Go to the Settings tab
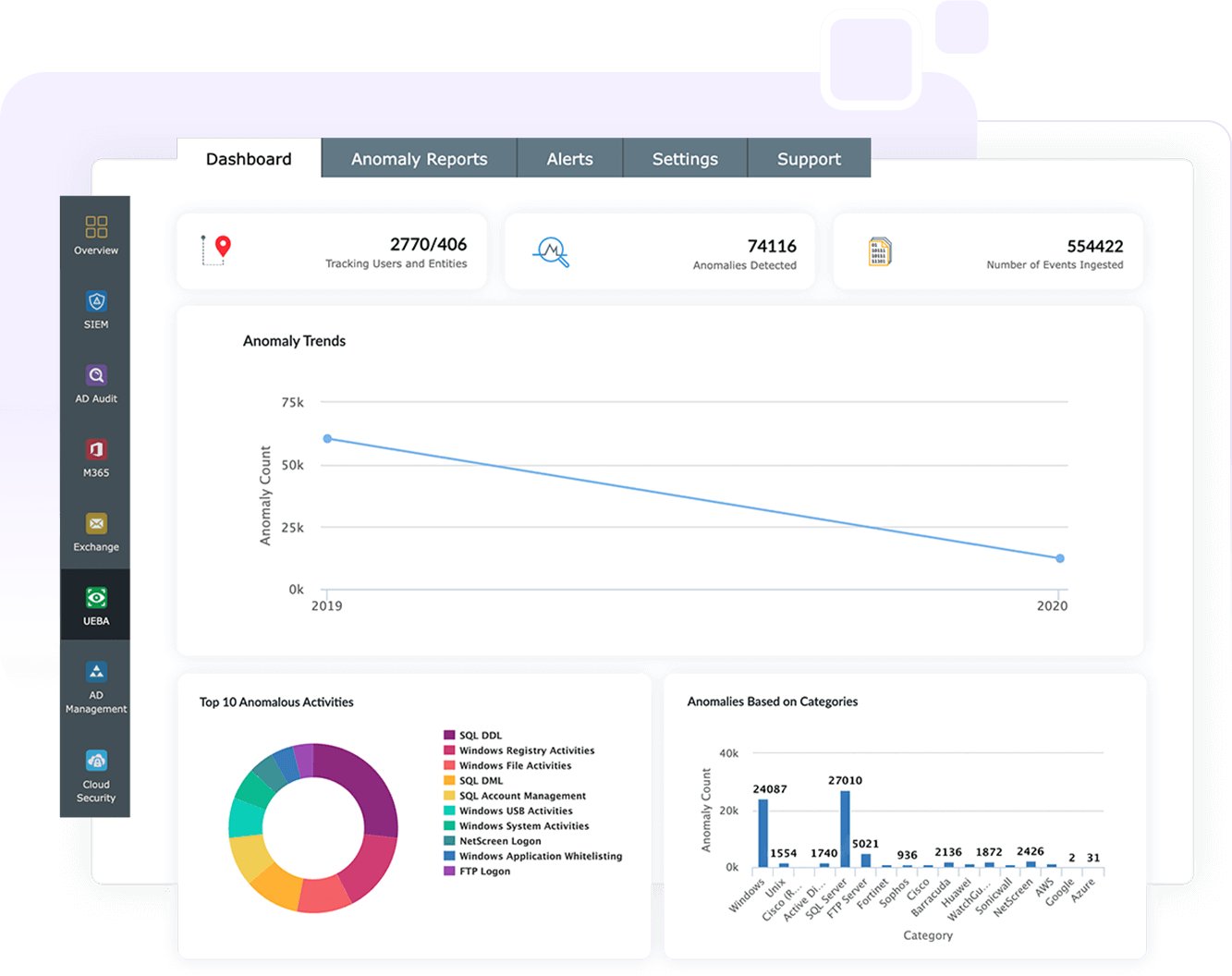 tap(685, 159)
